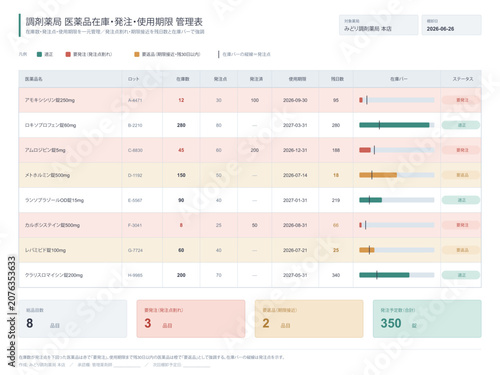Click the カルボシステイン錠500mg drug name

[52, 225]
